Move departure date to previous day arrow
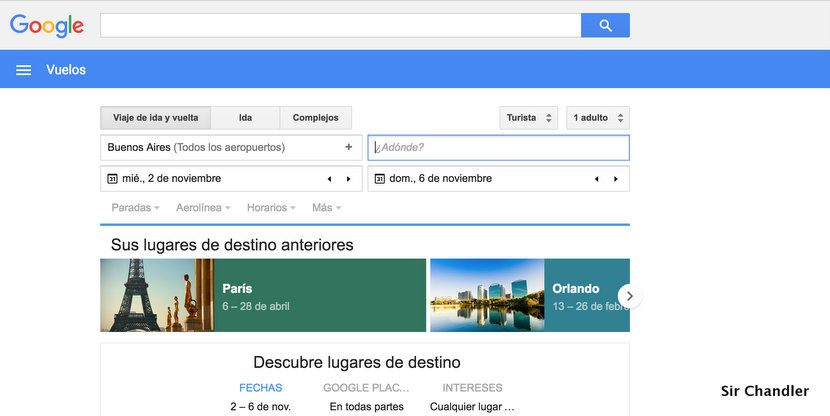 tap(330, 179)
